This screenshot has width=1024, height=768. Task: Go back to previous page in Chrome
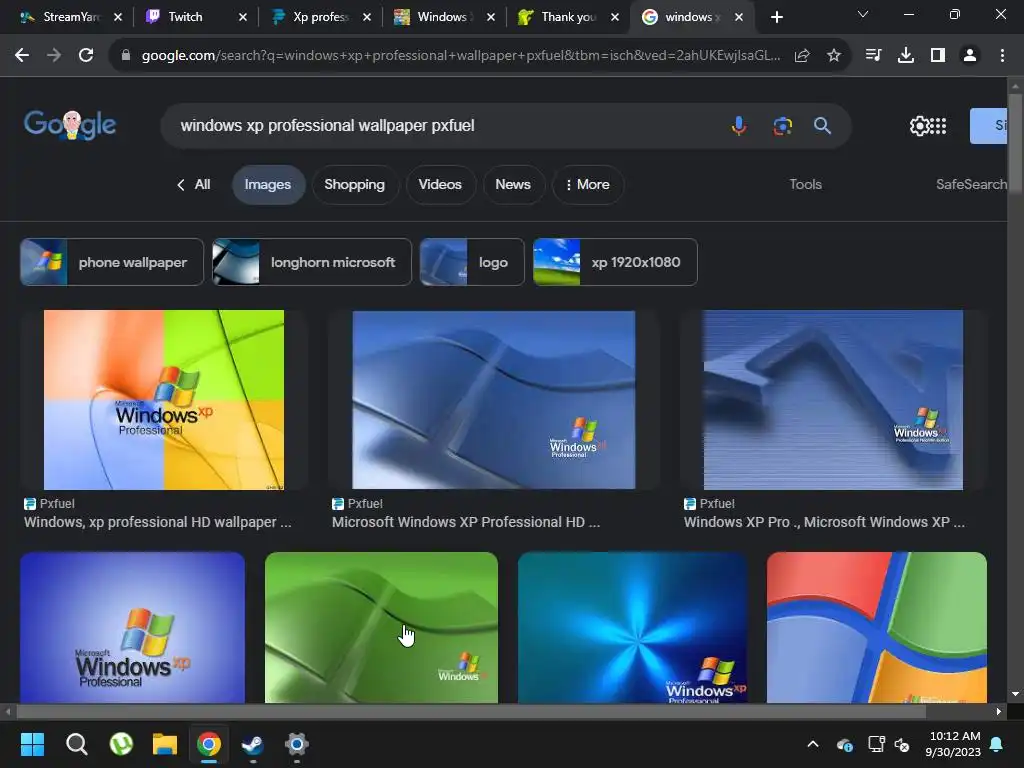tap(22, 56)
